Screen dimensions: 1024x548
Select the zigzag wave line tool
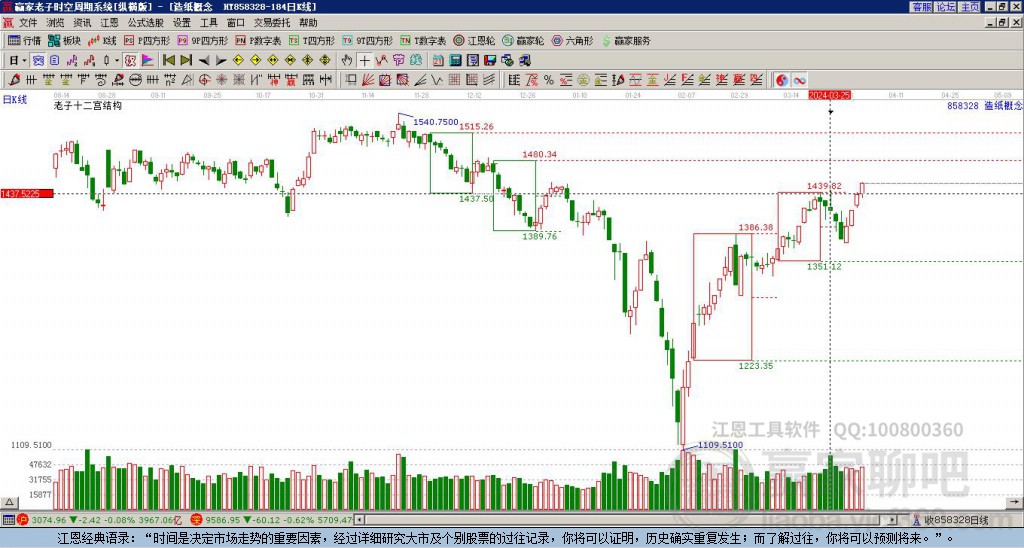coord(436,80)
